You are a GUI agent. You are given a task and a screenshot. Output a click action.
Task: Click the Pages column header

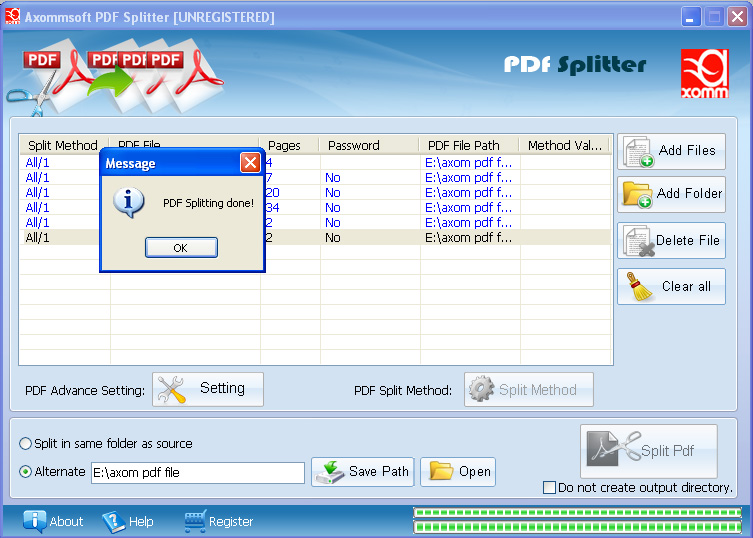coord(285,146)
